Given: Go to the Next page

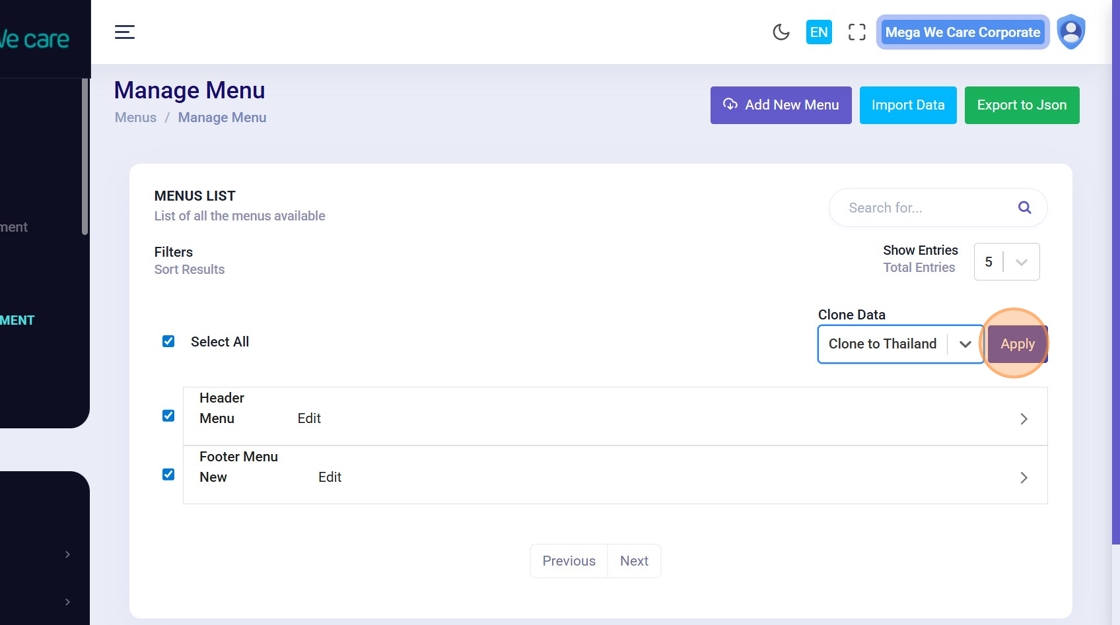Looking at the screenshot, I should [634, 561].
